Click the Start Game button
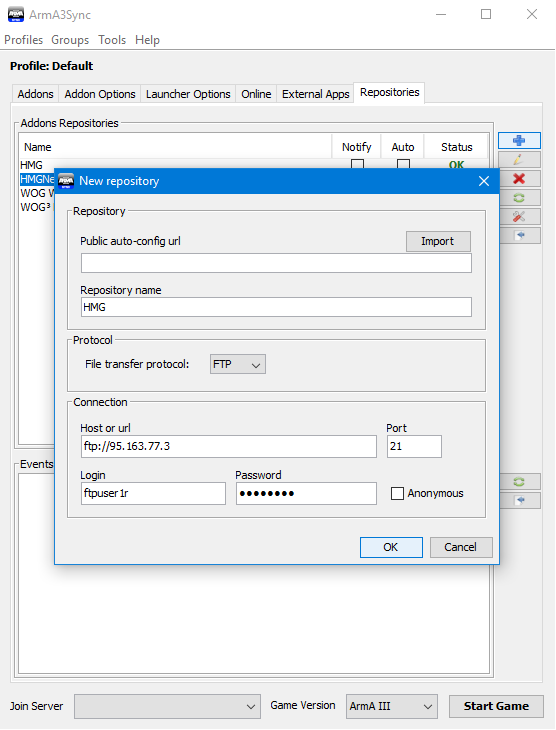The image size is (556, 730). [496, 706]
